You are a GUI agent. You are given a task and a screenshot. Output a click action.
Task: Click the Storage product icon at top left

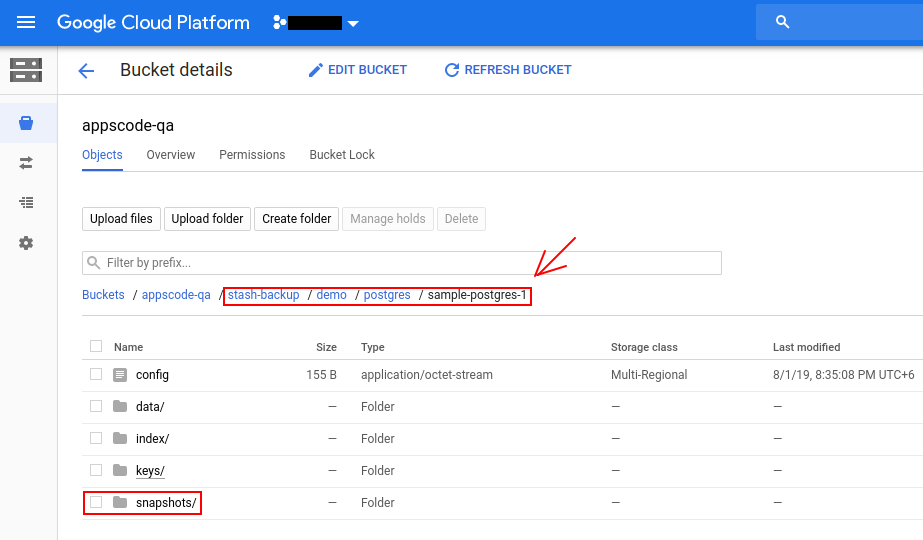[x=26, y=70]
